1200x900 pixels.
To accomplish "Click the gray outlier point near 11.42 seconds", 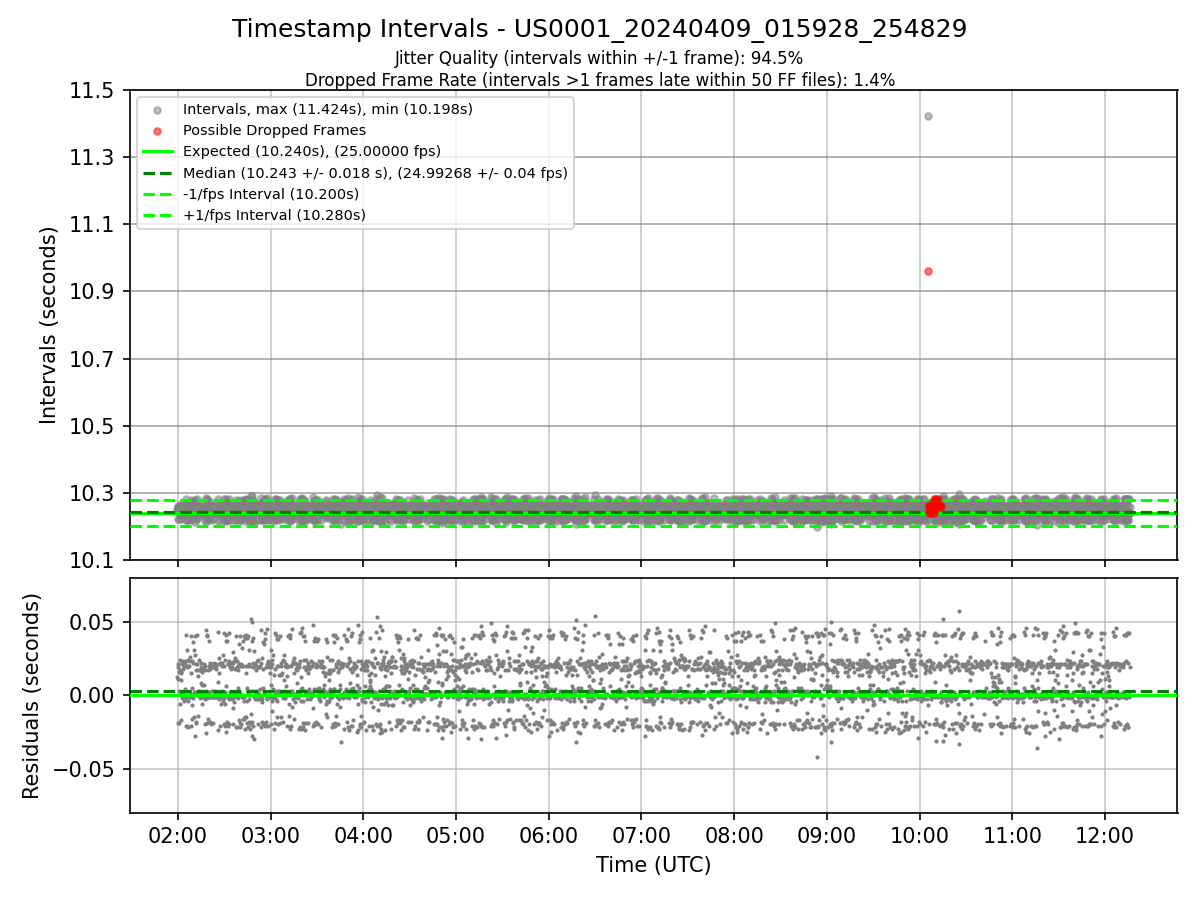I will tap(928, 116).
